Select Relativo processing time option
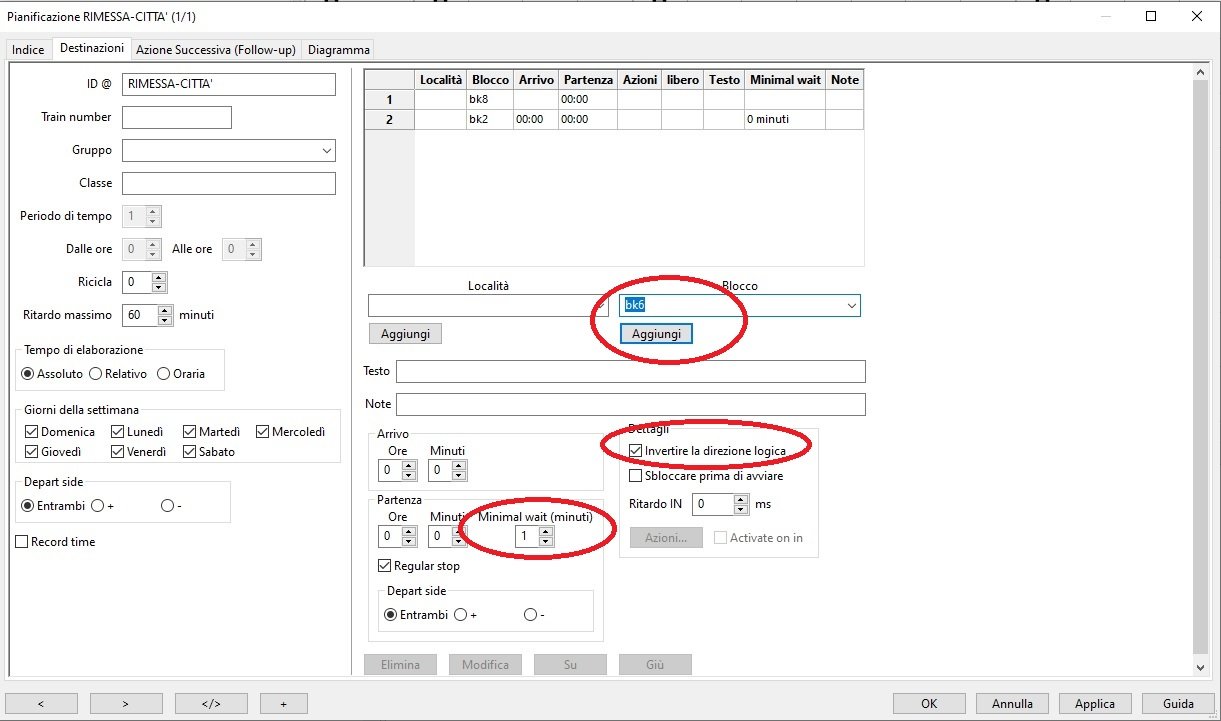 96,374
